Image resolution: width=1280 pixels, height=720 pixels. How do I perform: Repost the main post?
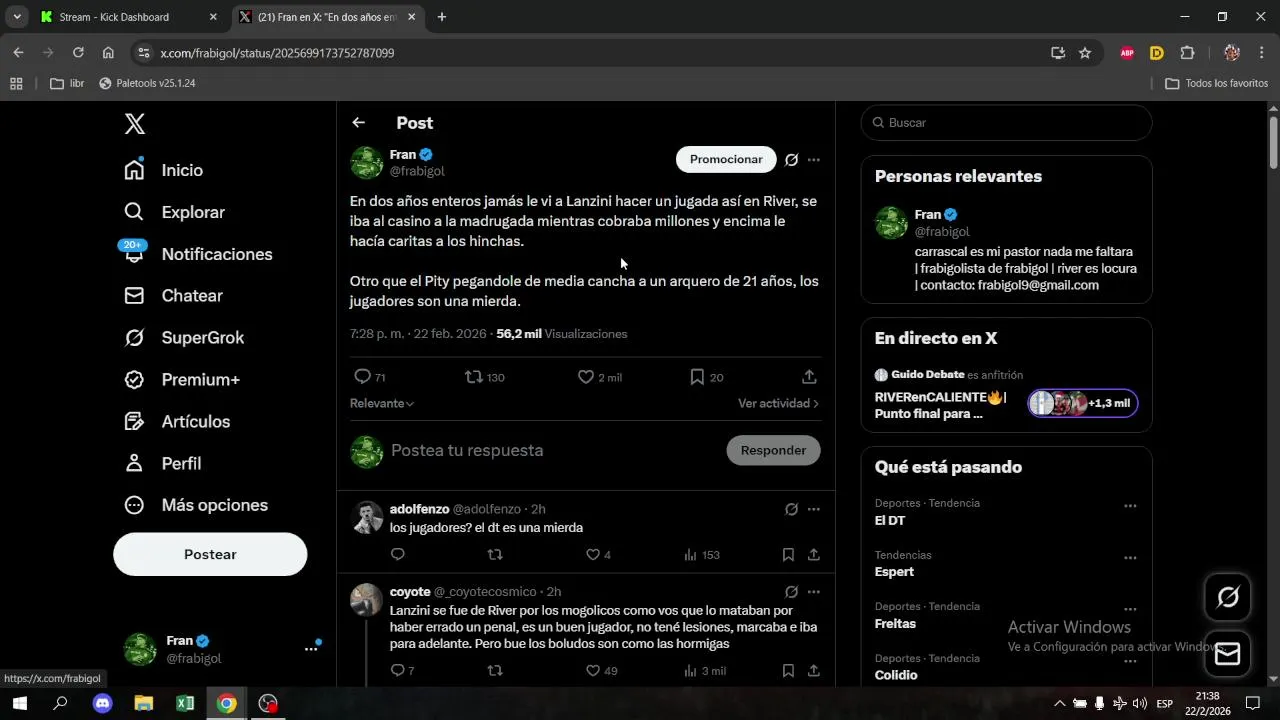pyautogui.click(x=474, y=377)
